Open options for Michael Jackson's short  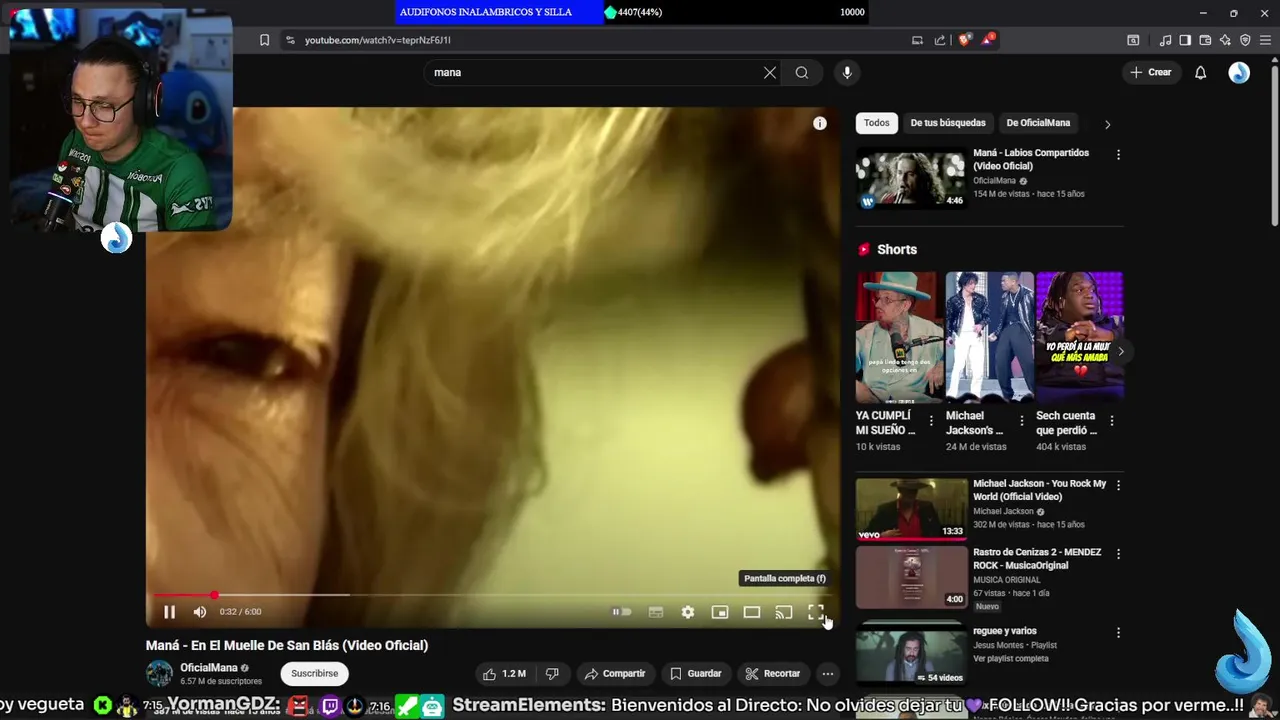1022,421
